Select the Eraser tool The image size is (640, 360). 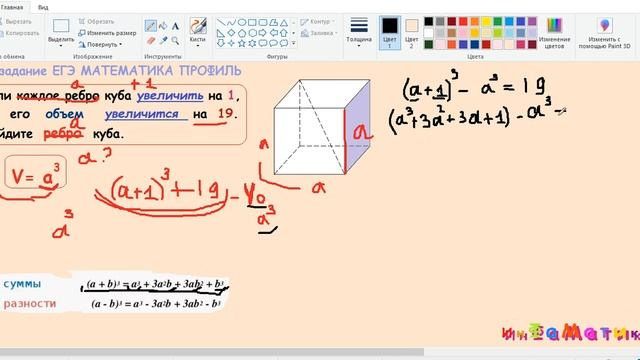pyautogui.click(x=151, y=40)
